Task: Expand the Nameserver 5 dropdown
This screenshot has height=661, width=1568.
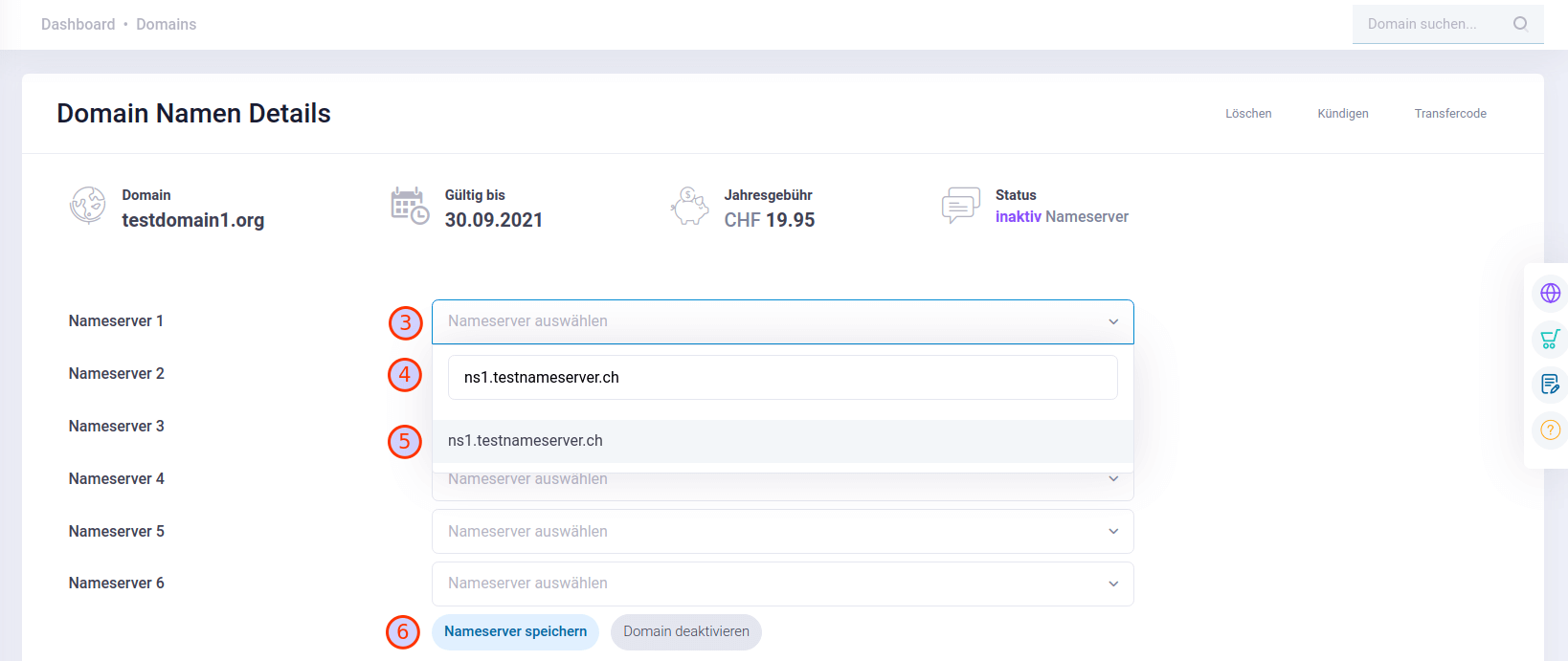Action: point(1113,532)
